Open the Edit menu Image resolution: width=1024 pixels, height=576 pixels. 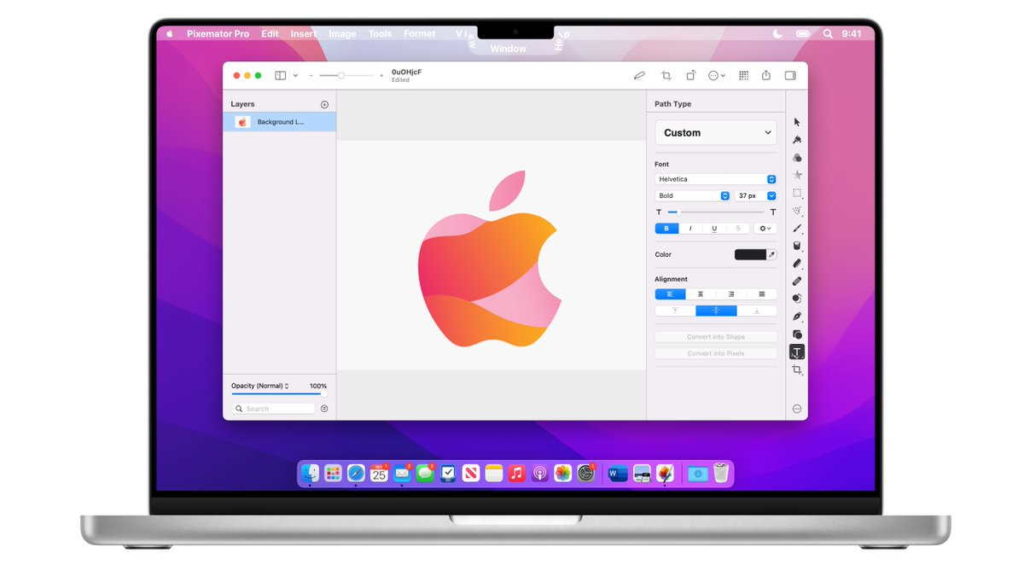tap(270, 34)
